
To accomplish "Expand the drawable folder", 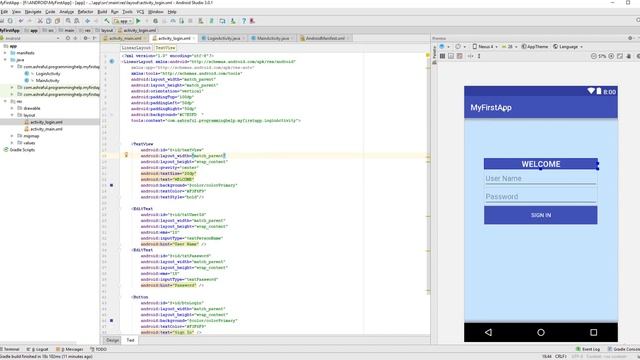I will click(x=12, y=108).
